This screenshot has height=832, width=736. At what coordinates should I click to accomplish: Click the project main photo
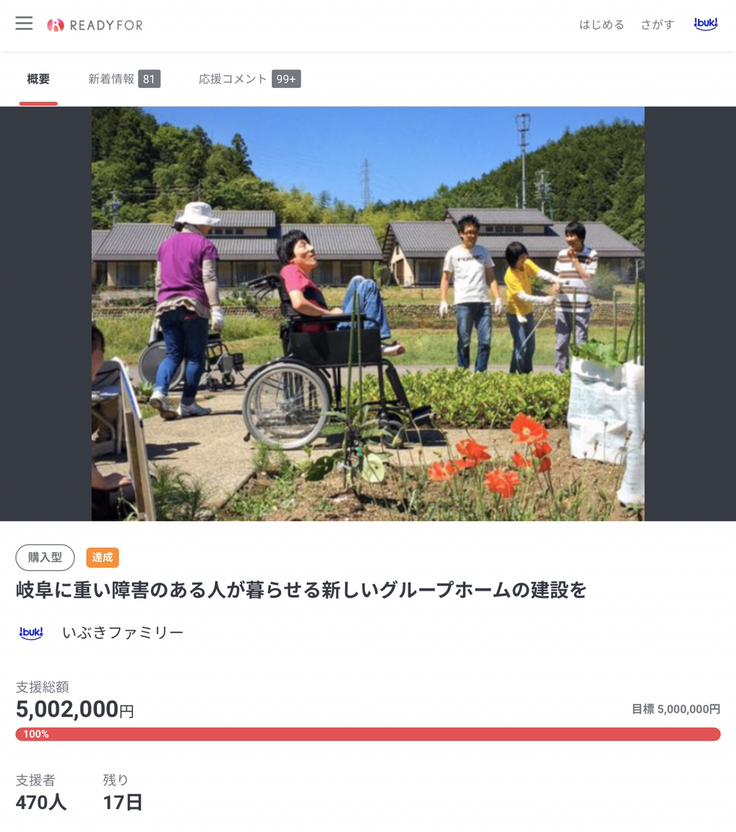368,314
